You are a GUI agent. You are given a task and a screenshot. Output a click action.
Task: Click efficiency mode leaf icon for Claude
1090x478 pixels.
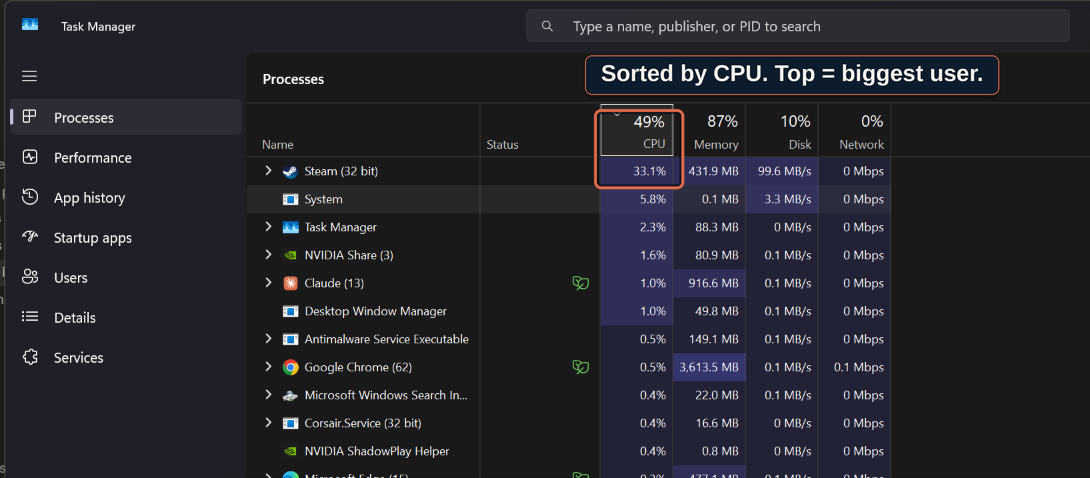pos(580,283)
